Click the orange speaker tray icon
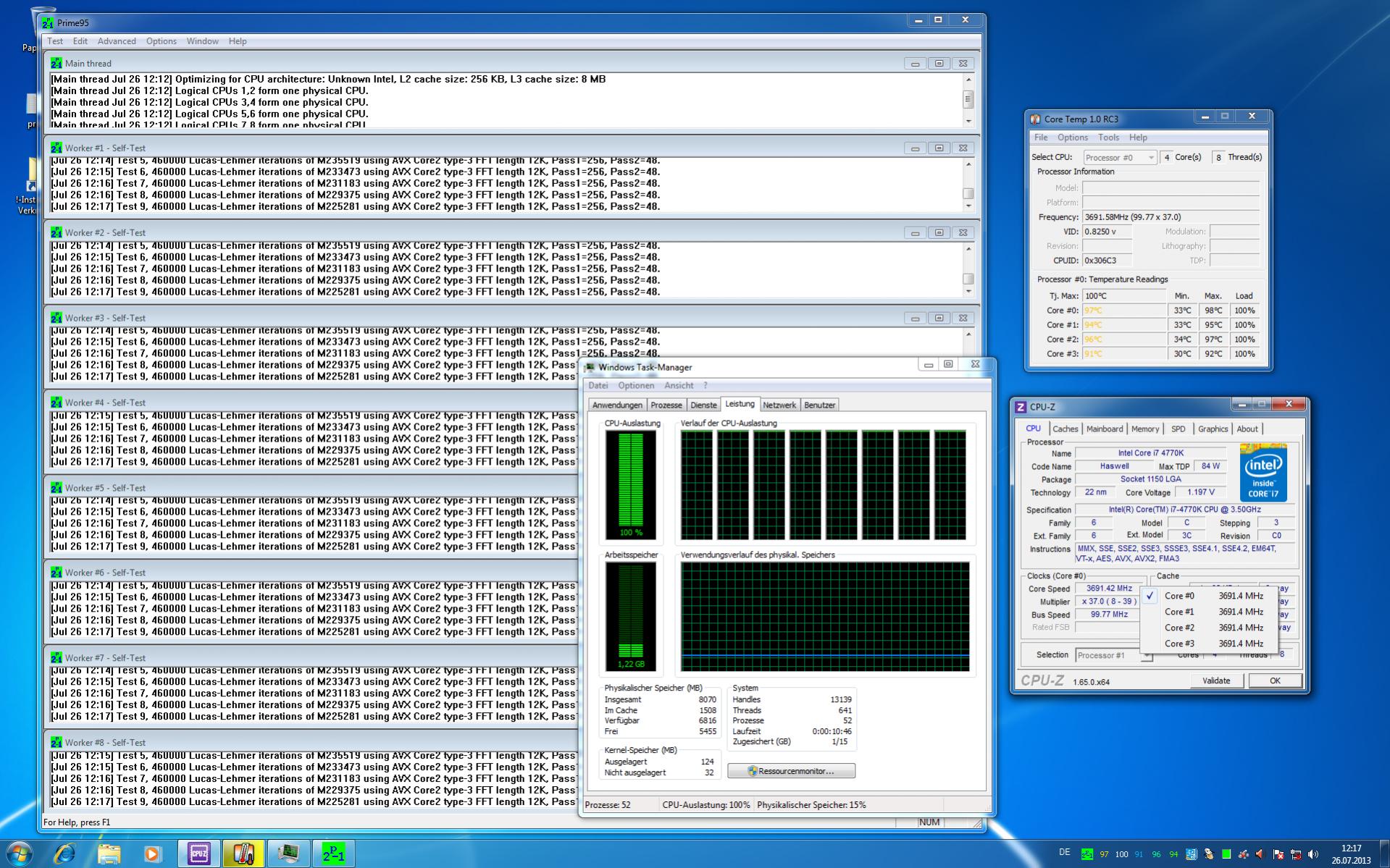Viewport: 1390px width, 868px height. pyautogui.click(x=1261, y=854)
